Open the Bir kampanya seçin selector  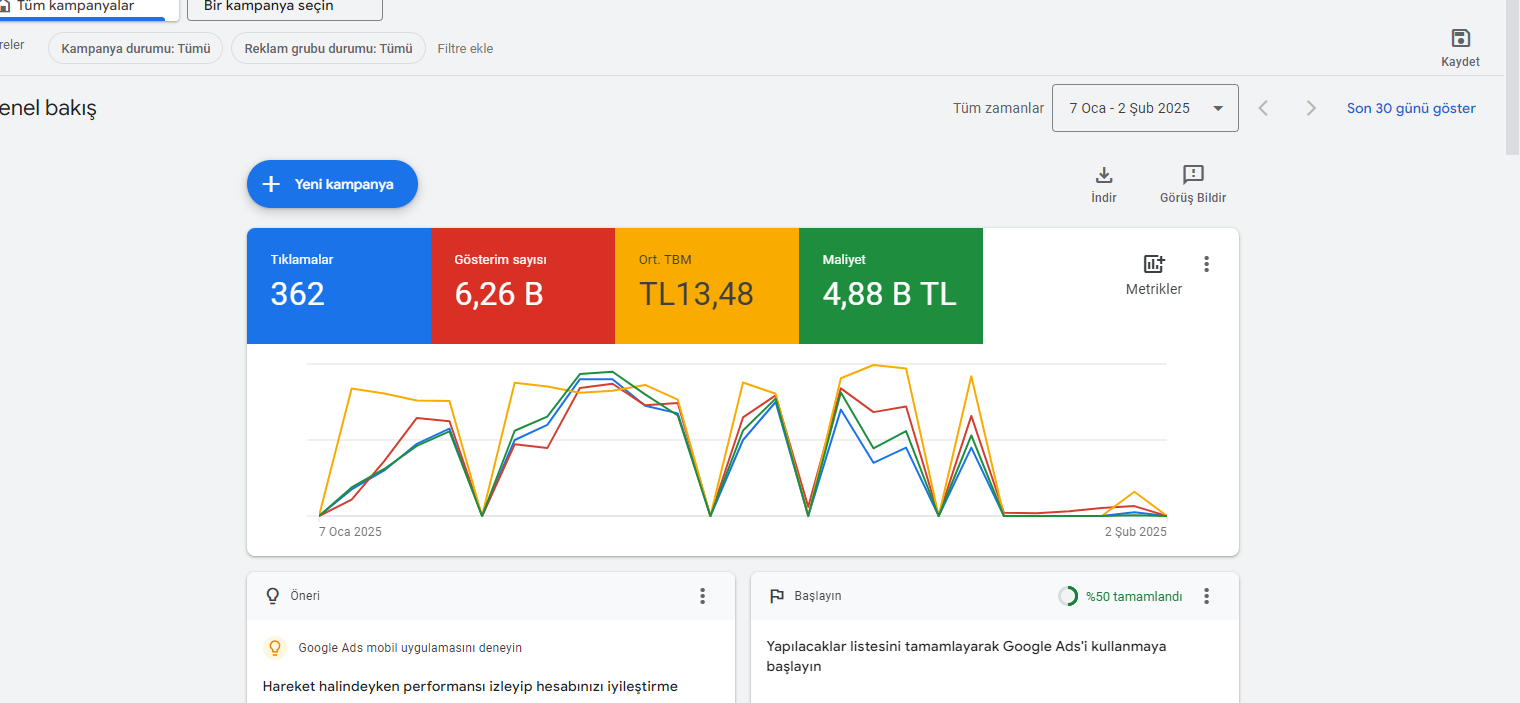tap(285, 8)
